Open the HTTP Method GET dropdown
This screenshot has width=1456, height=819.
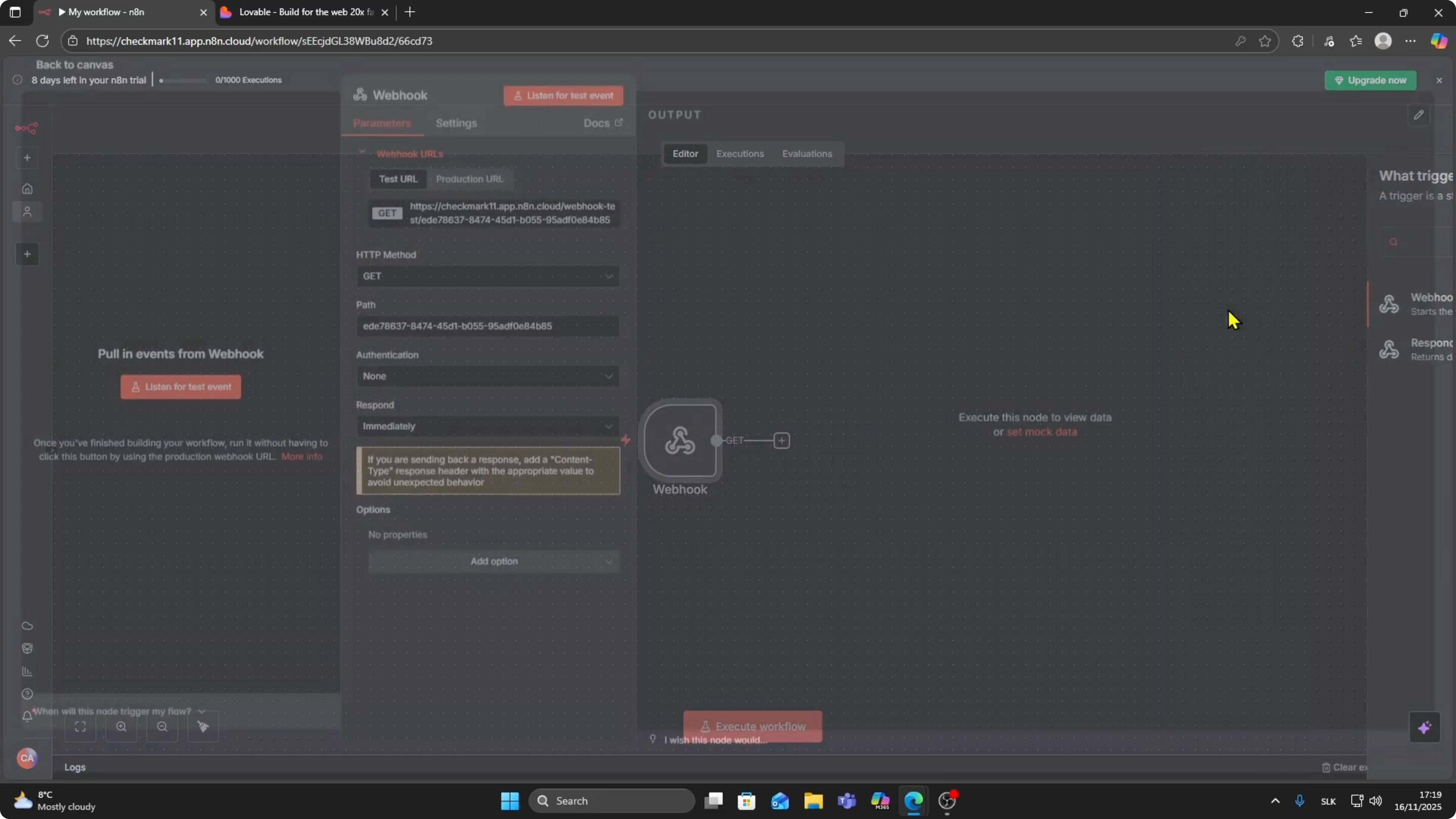(488, 277)
